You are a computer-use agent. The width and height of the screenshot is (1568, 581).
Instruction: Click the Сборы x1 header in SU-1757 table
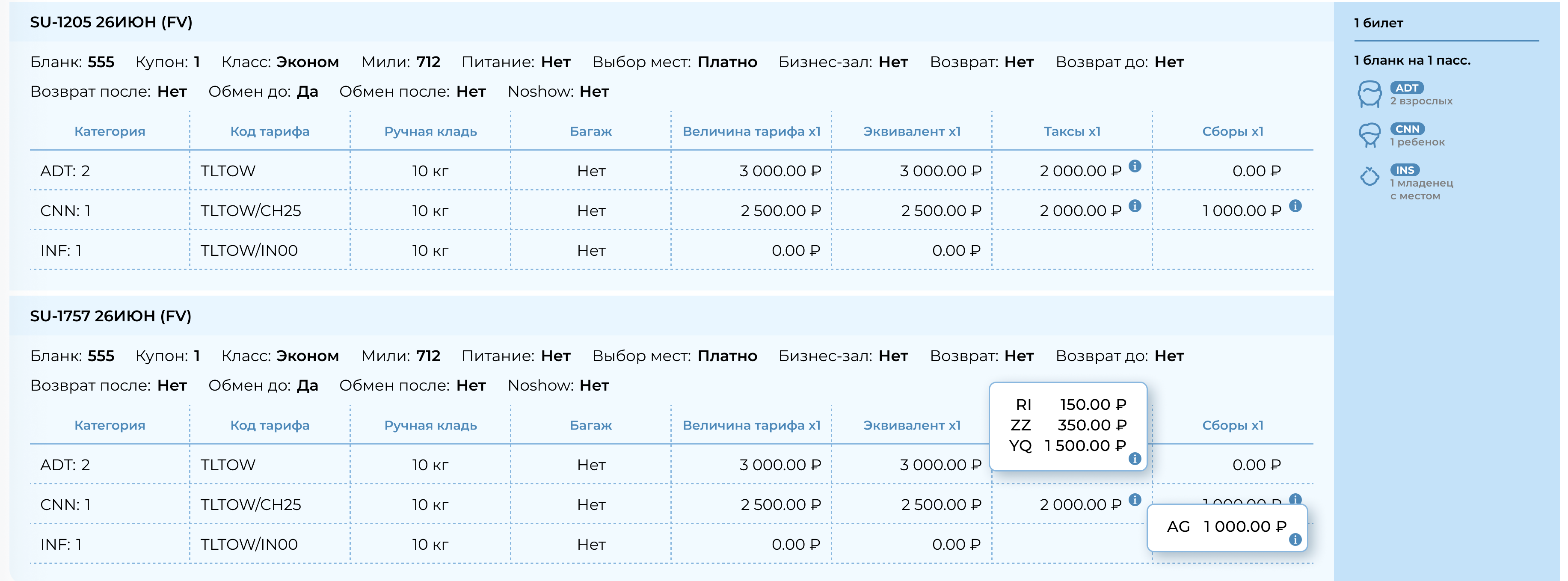1233,425
